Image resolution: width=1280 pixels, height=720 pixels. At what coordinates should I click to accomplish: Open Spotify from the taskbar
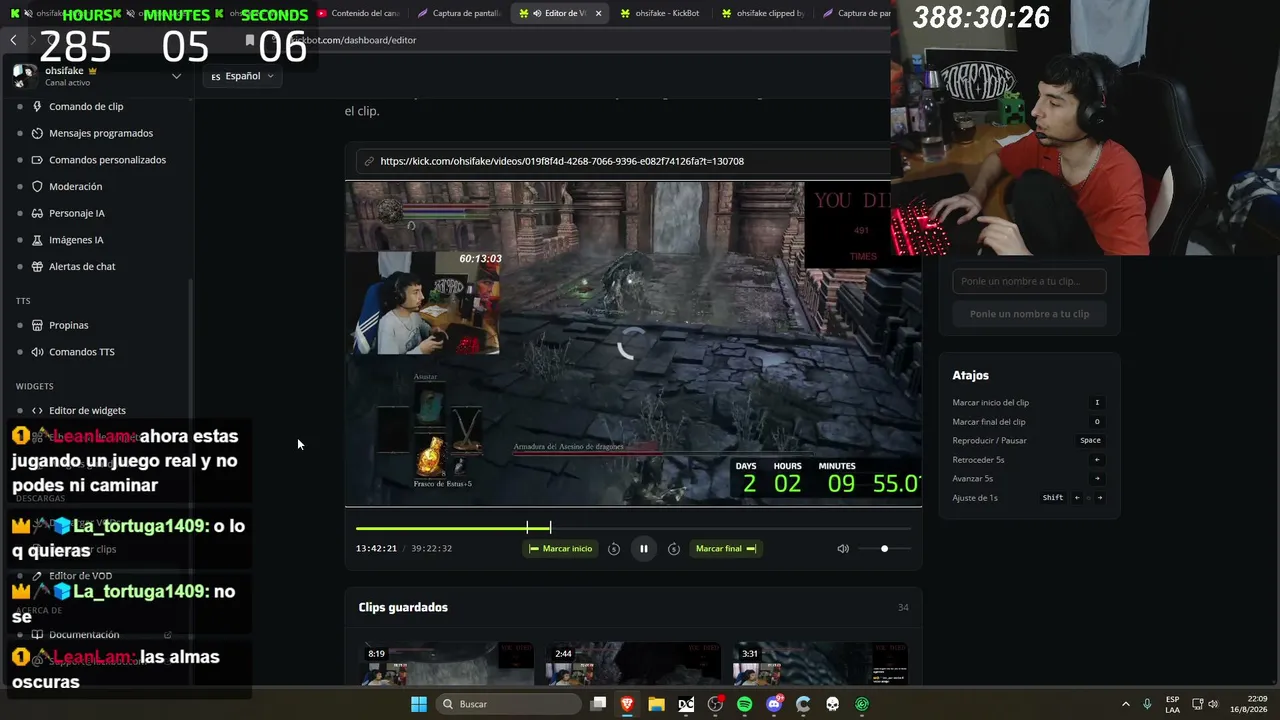coord(744,704)
